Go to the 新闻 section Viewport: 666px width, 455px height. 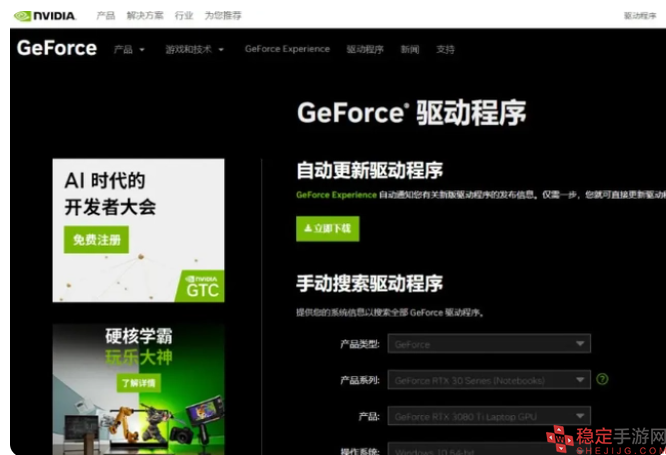point(410,50)
